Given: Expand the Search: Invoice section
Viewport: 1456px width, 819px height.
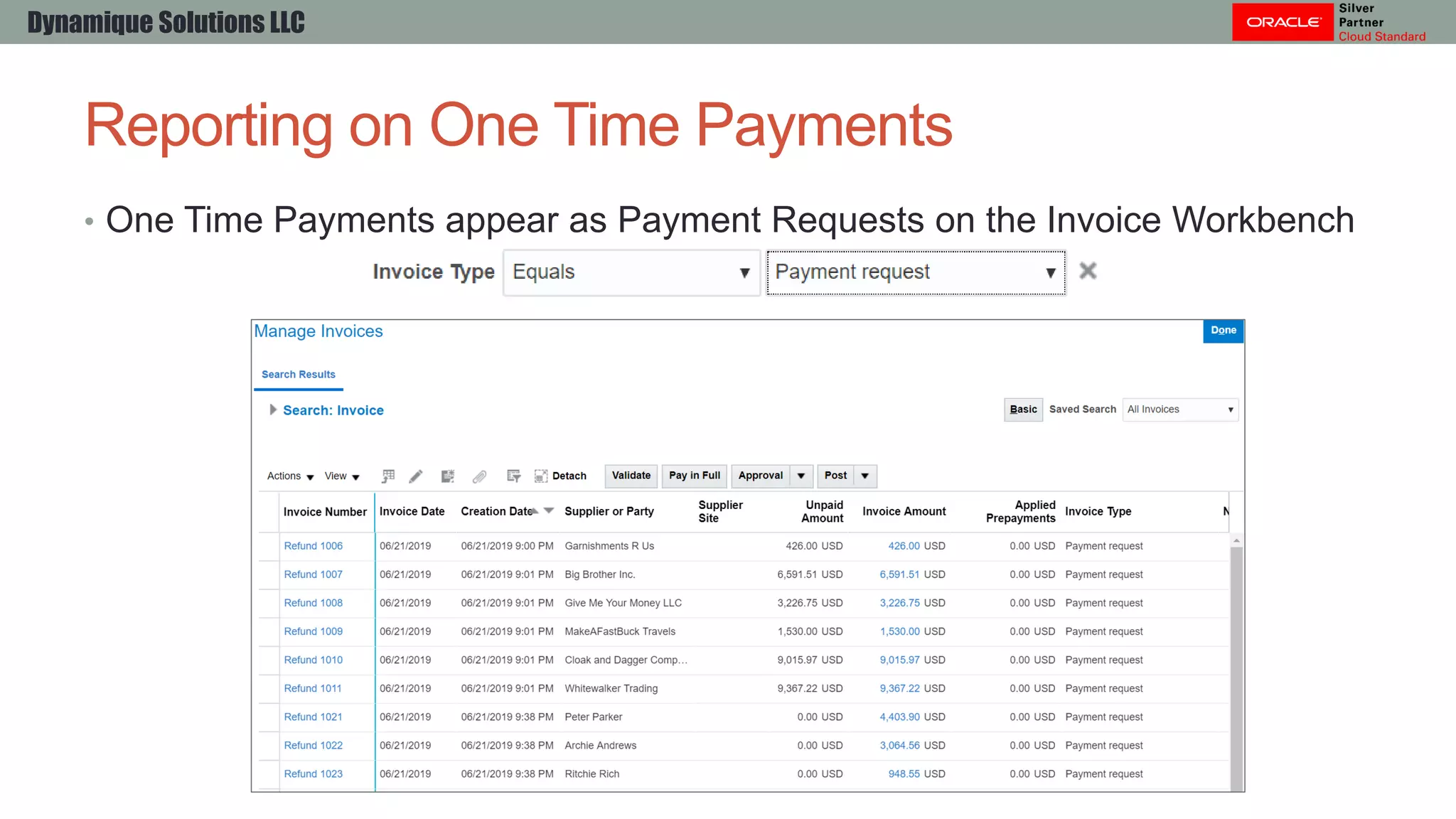Looking at the screenshot, I should [x=272, y=409].
